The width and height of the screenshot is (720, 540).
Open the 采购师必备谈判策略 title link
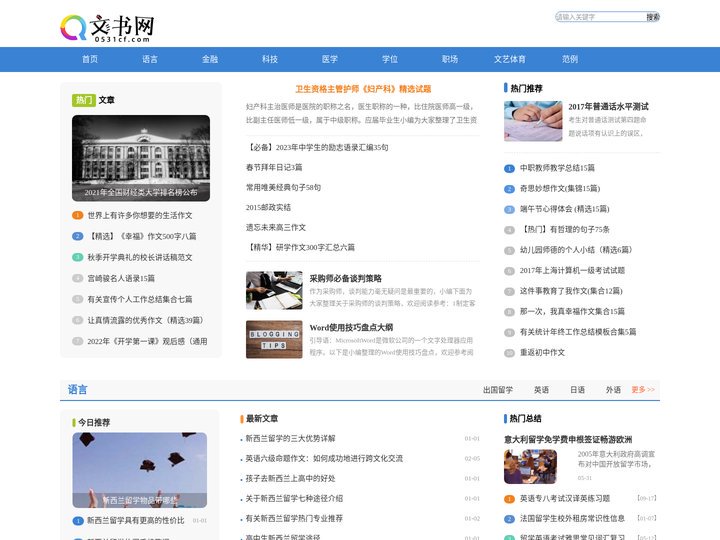(345, 278)
